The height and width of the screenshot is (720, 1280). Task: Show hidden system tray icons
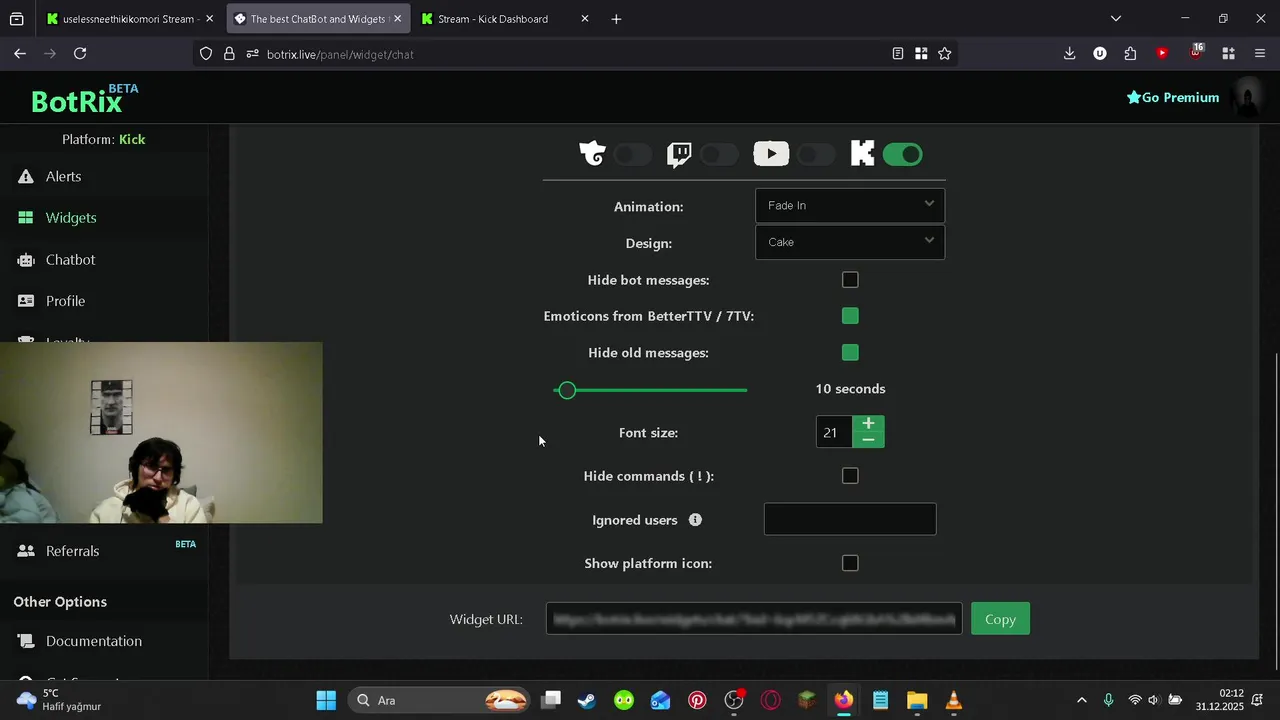coord(1081,700)
